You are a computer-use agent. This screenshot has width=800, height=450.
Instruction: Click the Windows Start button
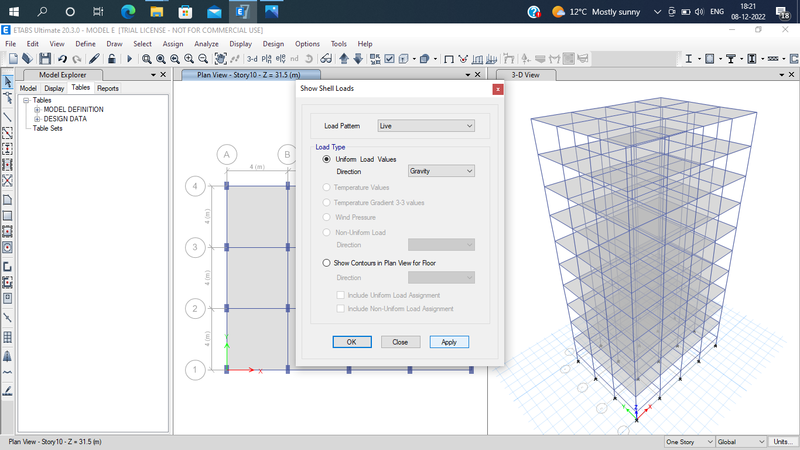[x=14, y=11]
